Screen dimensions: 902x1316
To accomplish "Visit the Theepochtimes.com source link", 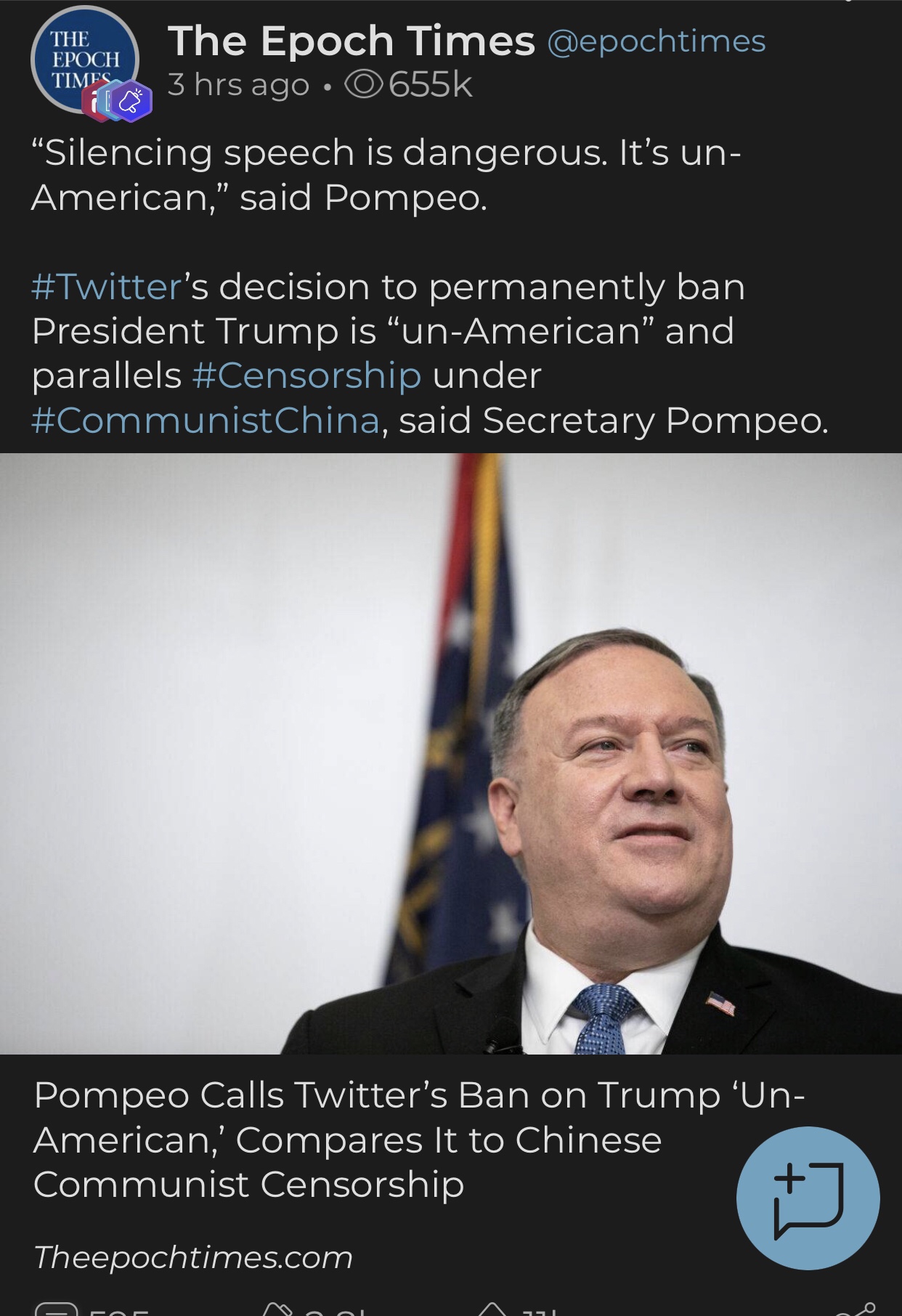I will 193,1257.
